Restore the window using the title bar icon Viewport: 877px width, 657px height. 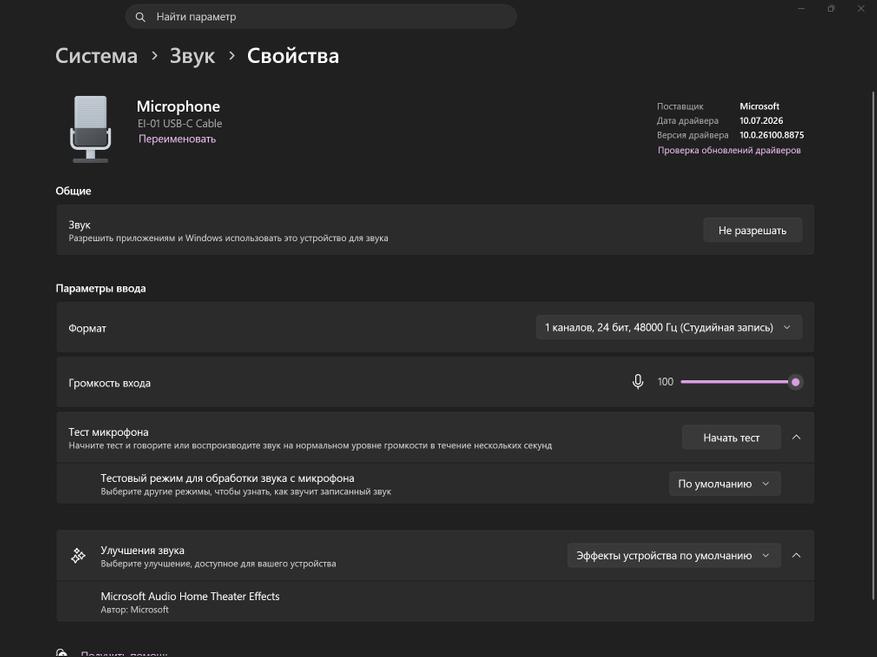[x=831, y=9]
